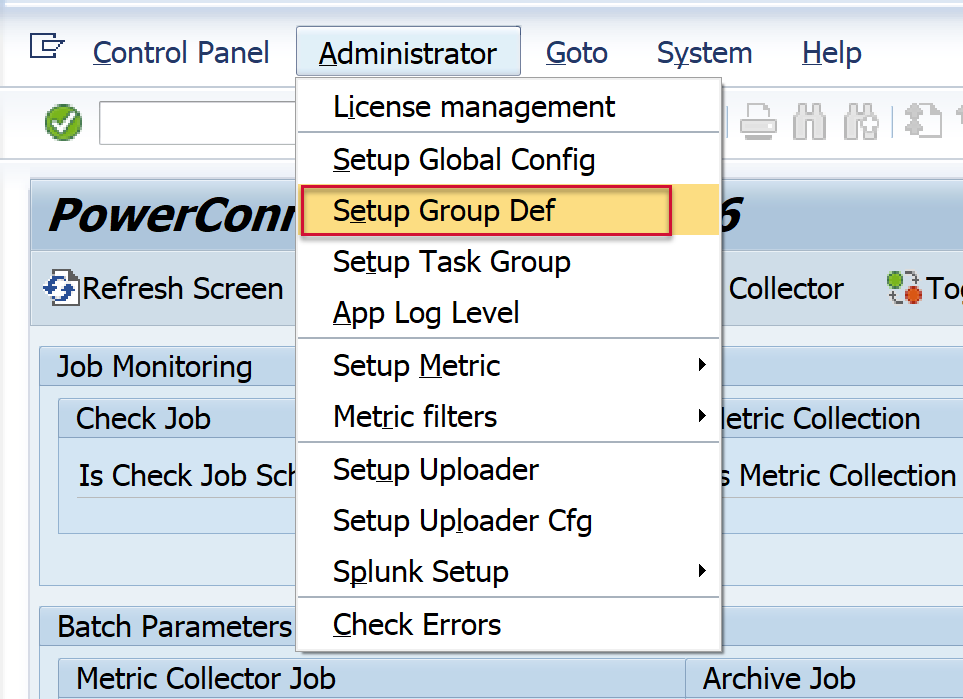Choose Setup Global Config
This screenshot has width=963, height=699.
tap(464, 159)
